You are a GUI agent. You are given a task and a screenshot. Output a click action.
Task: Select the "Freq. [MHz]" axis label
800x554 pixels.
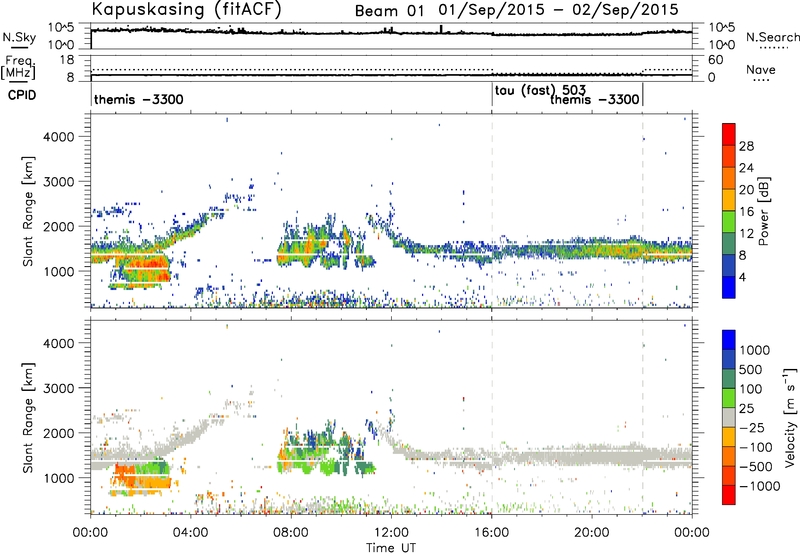click(x=18, y=67)
